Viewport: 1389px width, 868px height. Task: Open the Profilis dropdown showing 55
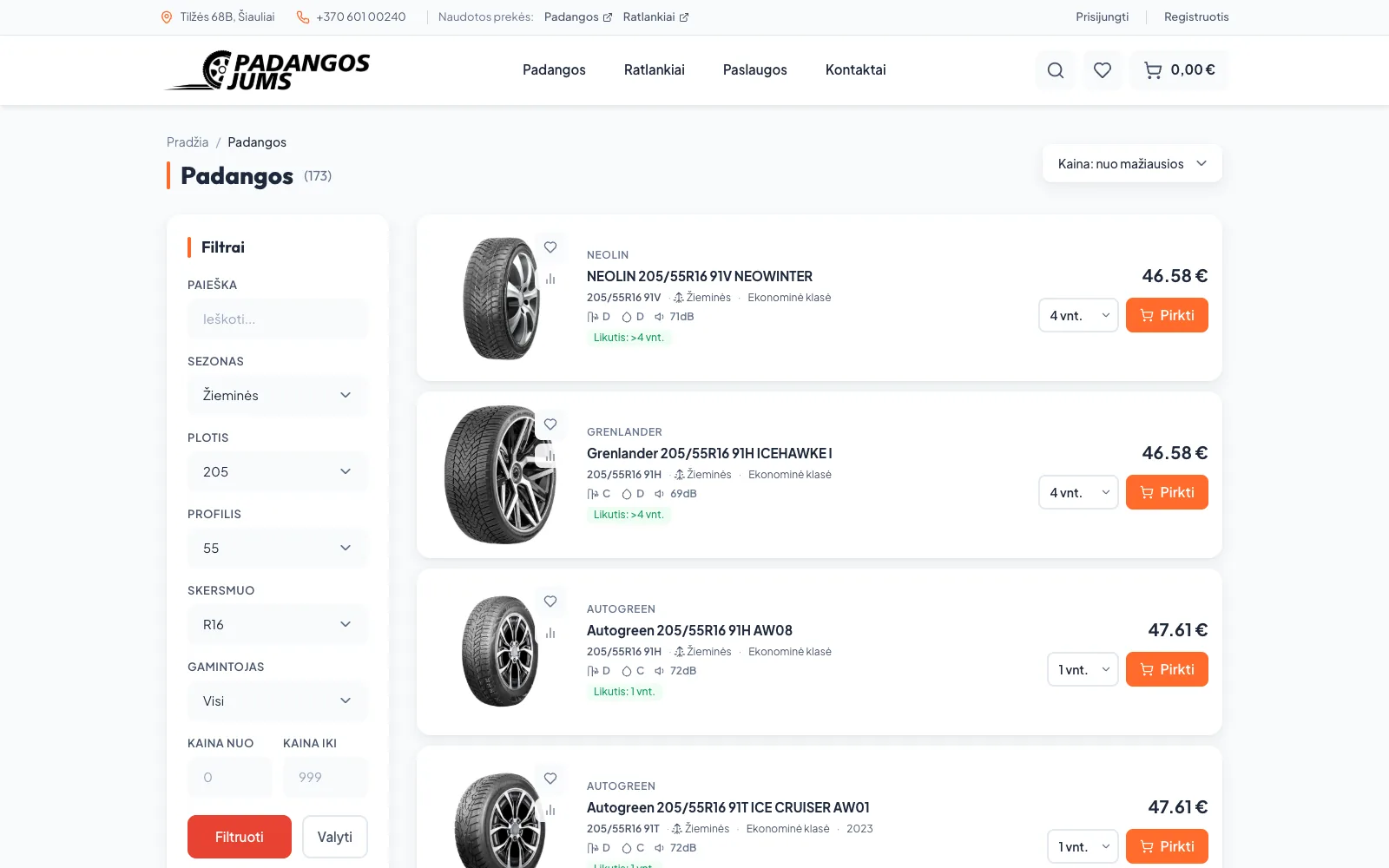[278, 549]
